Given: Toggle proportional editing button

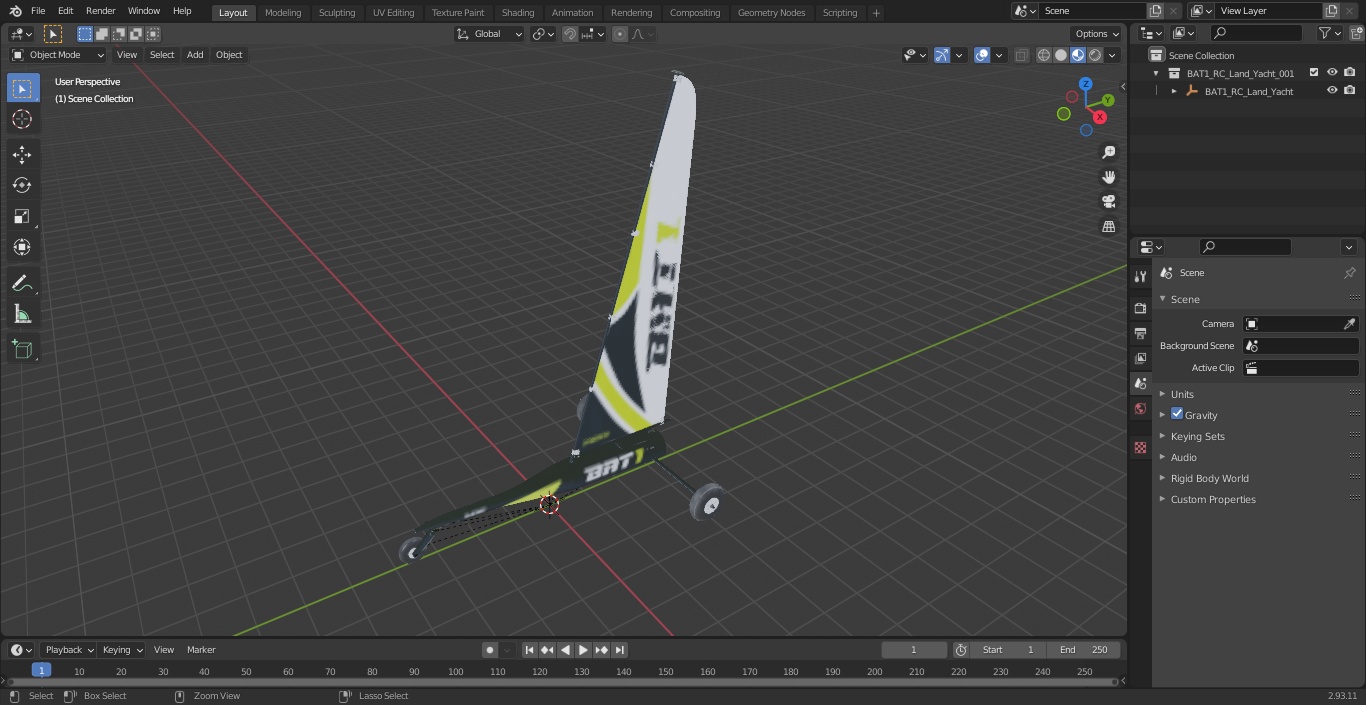Looking at the screenshot, I should (620, 34).
